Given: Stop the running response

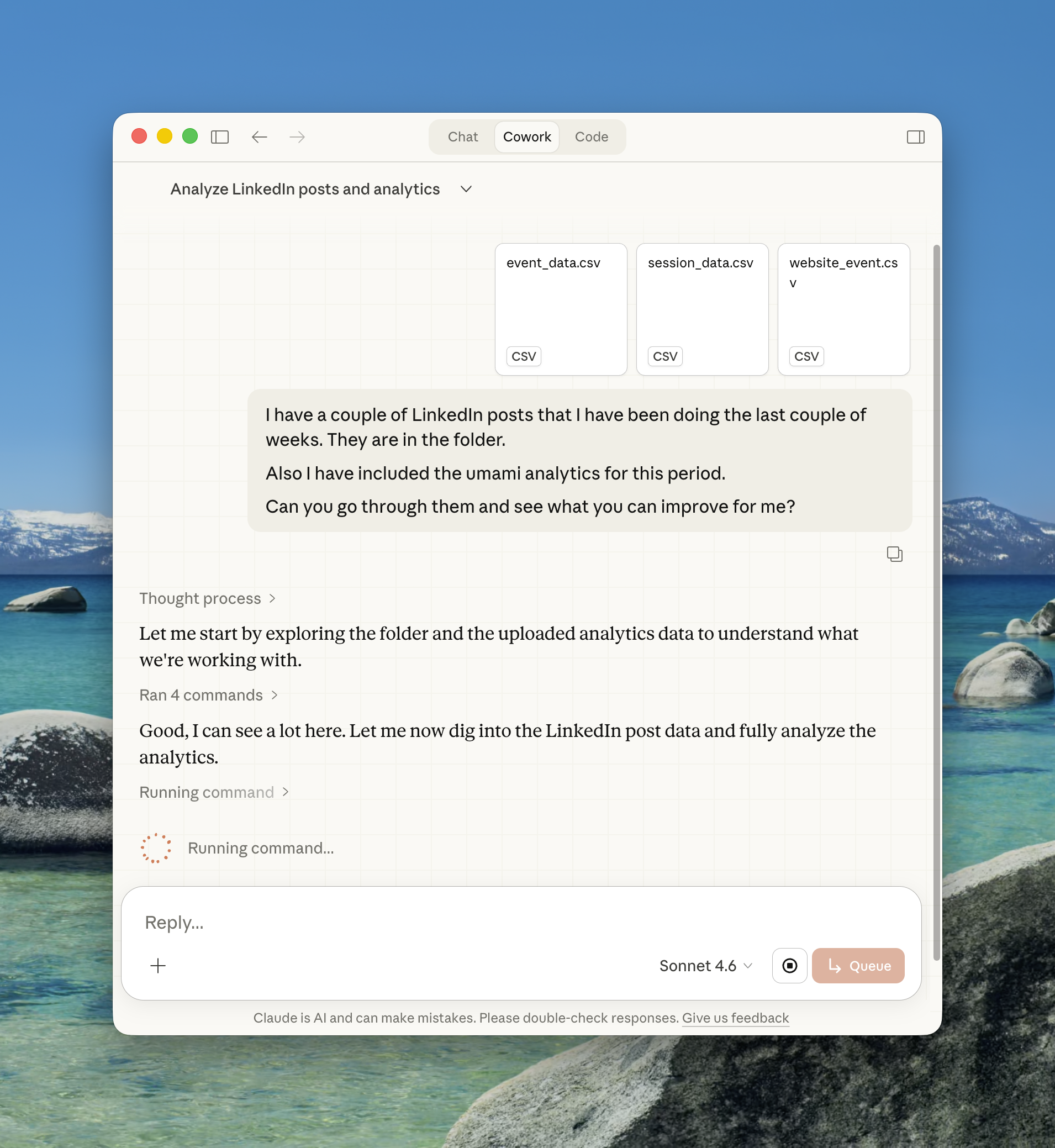Looking at the screenshot, I should pos(789,965).
